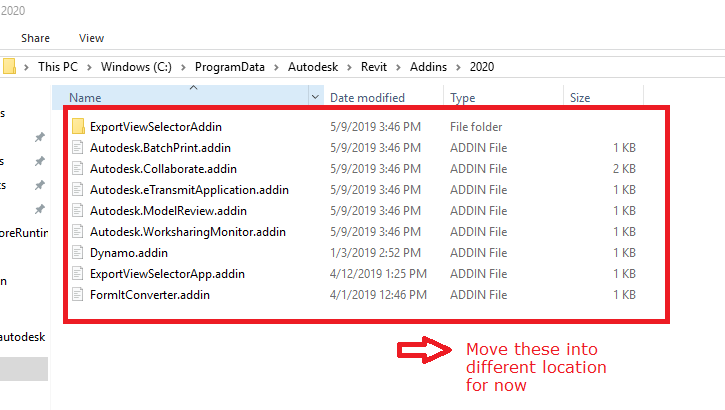Click the 2020 breadcrumb segment
The height and width of the screenshot is (410, 725).
(x=482, y=67)
